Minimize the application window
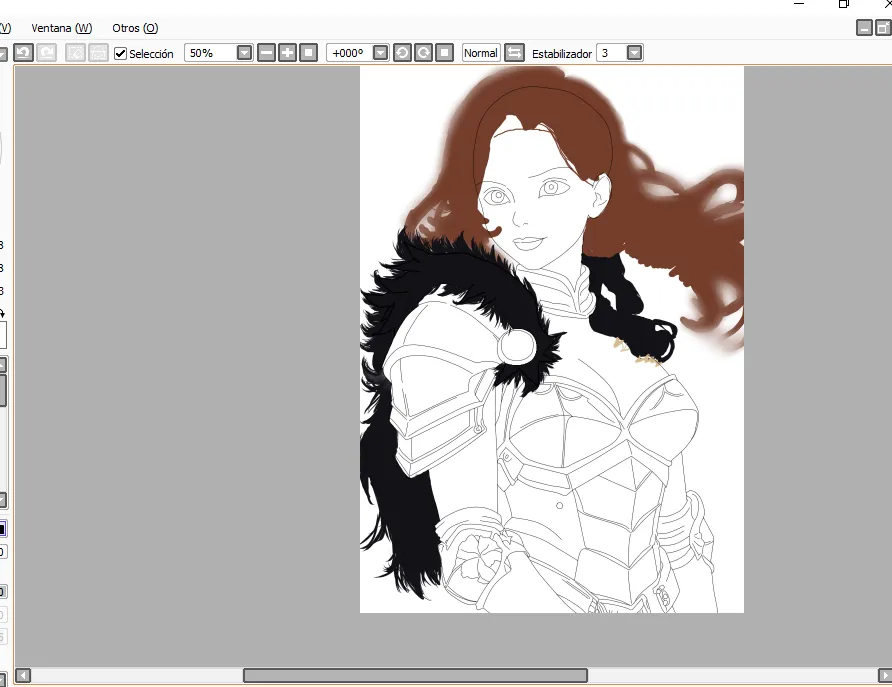Screen dimensions: 892x687 click(799, 3)
